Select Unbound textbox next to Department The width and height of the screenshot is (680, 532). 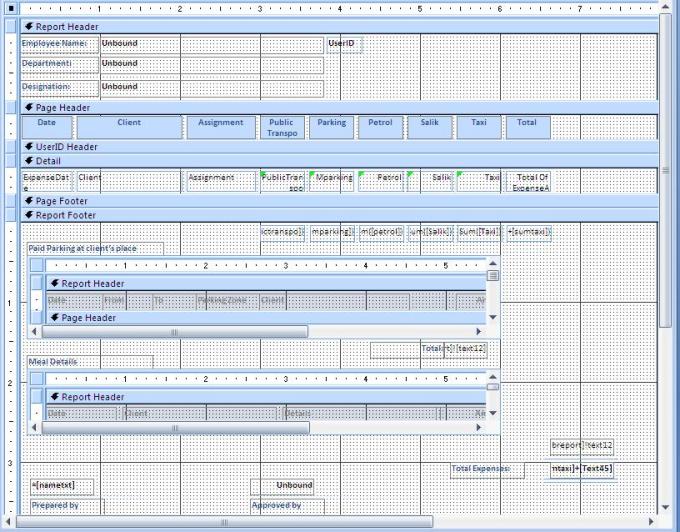click(x=212, y=65)
